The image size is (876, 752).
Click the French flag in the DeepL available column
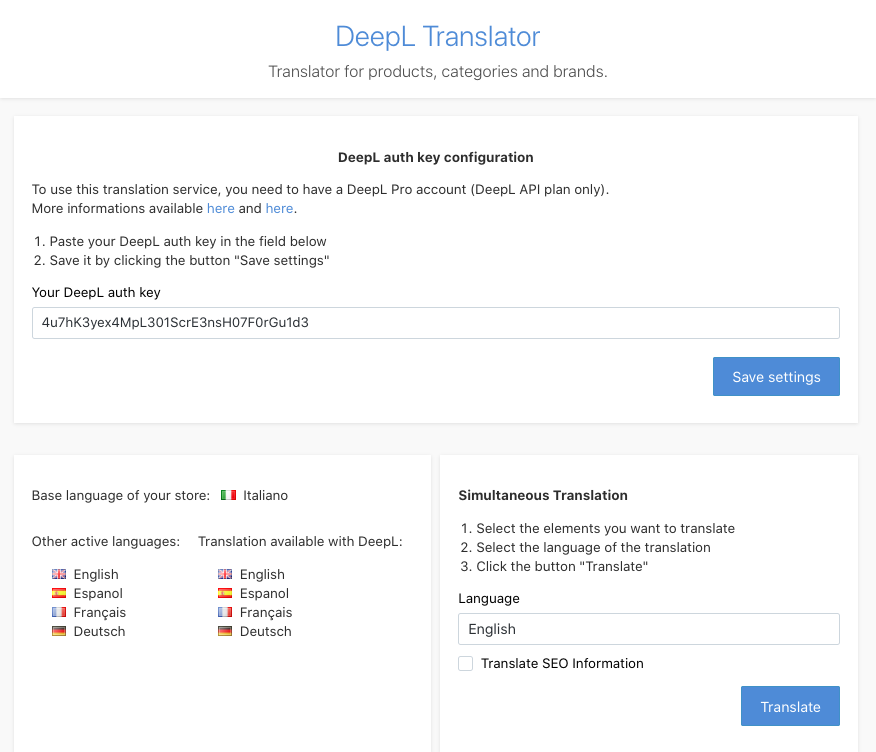[225, 612]
